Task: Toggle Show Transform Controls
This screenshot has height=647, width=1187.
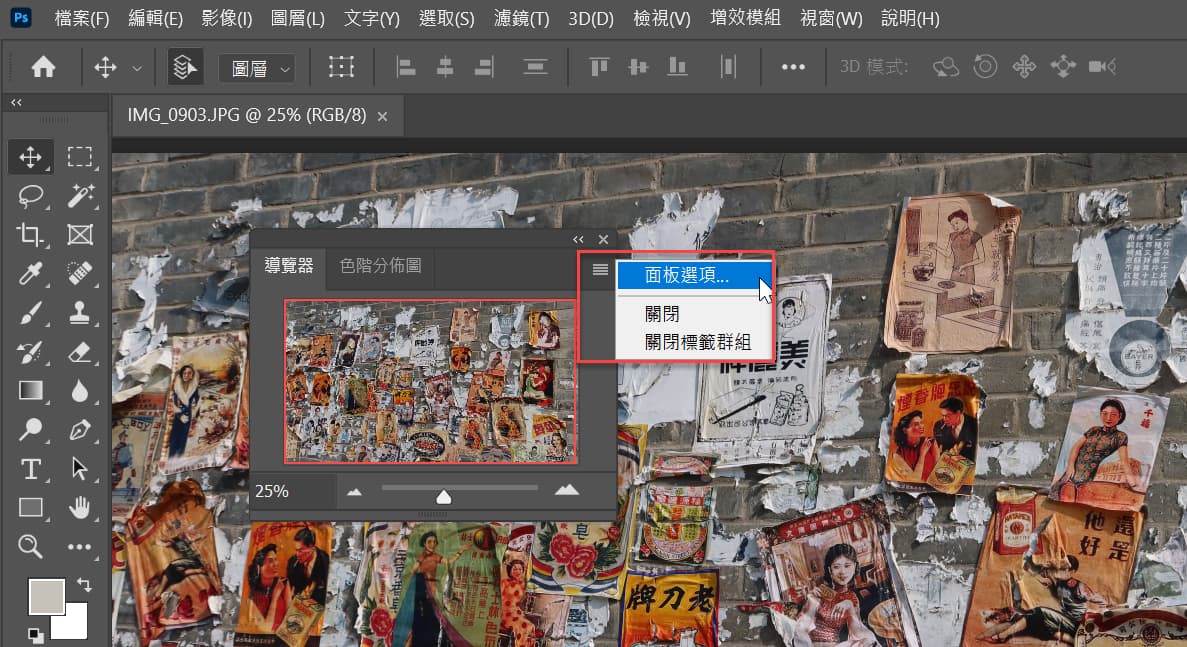Action: point(341,67)
